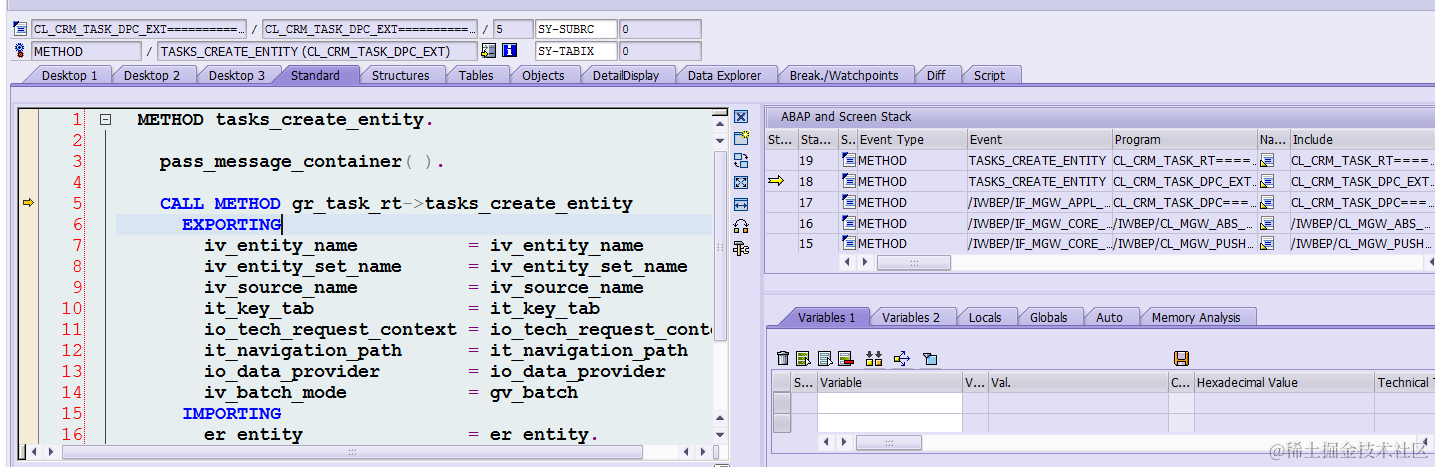
Task: Click the blue info icon near SY-TABIX
Action: pos(509,51)
